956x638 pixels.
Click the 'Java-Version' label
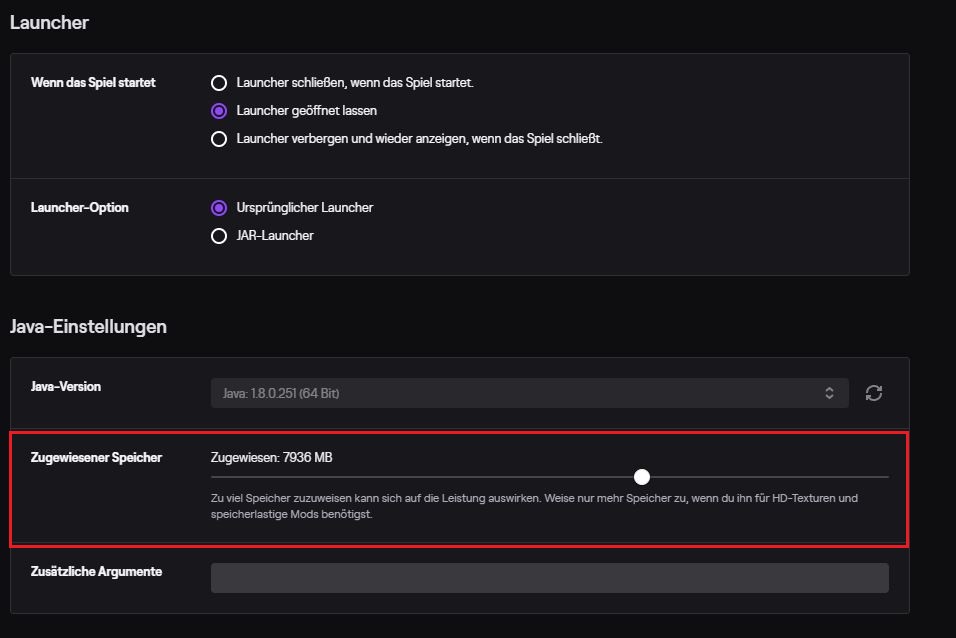tap(66, 387)
